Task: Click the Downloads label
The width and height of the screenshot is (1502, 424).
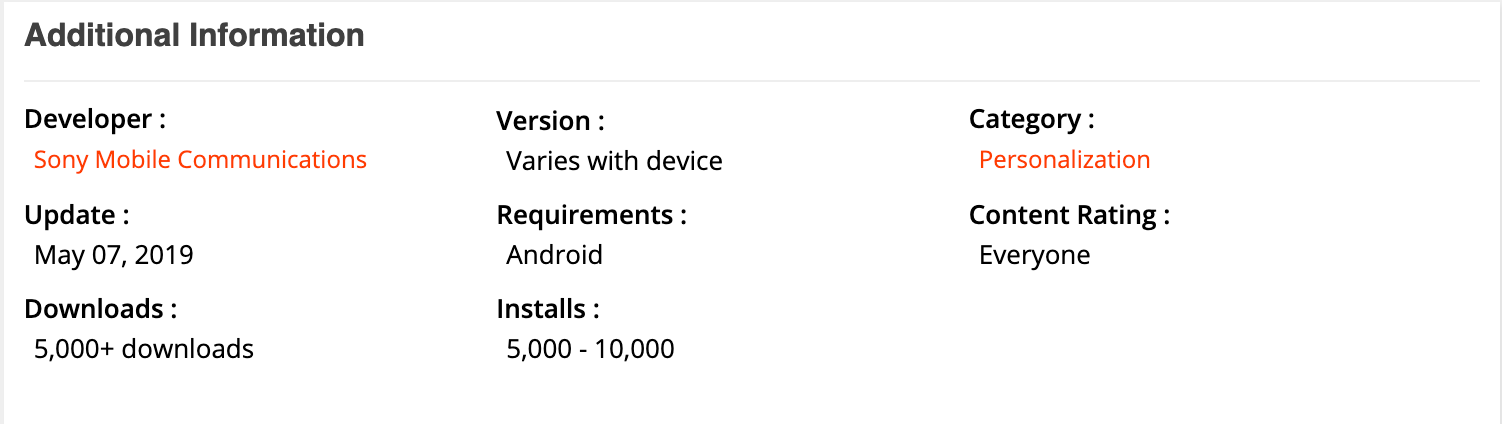Action: pyautogui.click(x=101, y=309)
